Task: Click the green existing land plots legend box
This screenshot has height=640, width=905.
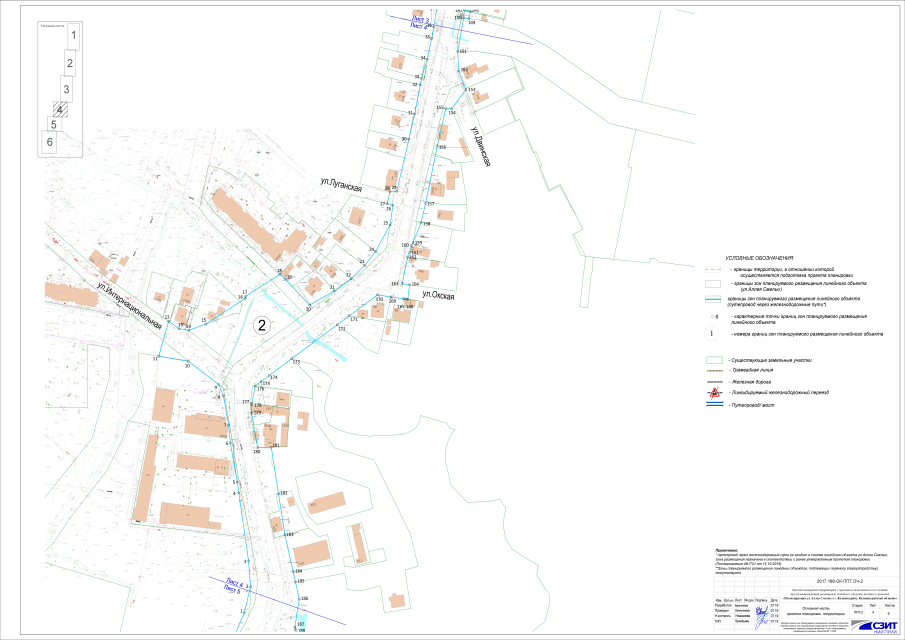Action: point(713,359)
